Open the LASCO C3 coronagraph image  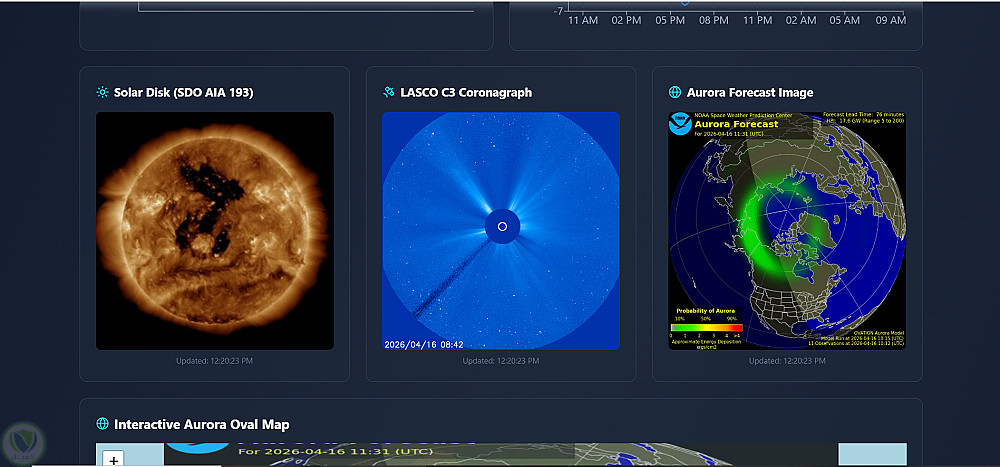click(x=501, y=231)
